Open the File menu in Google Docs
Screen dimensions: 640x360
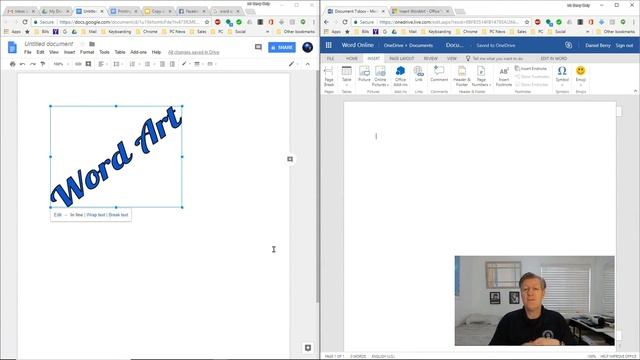click(28, 52)
